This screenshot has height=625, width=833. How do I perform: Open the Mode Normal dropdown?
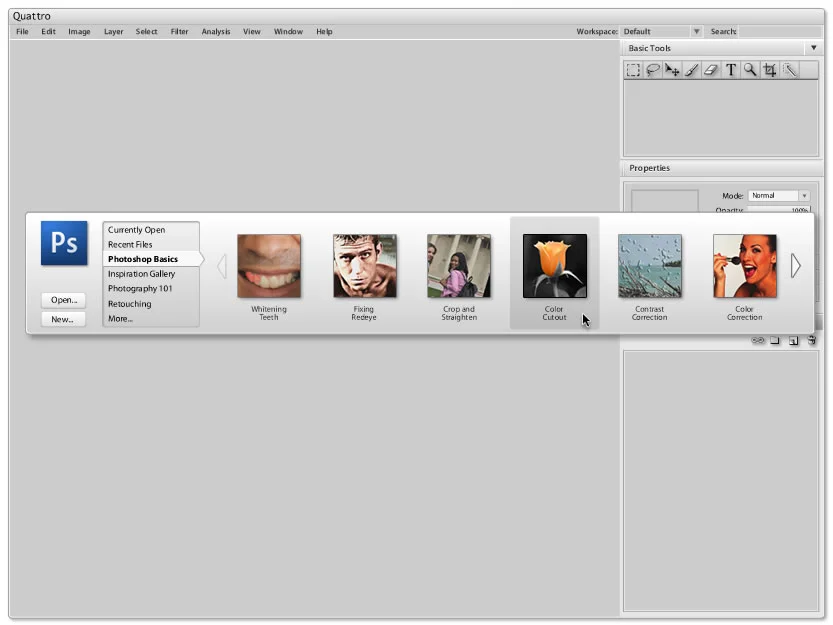pyautogui.click(x=779, y=196)
